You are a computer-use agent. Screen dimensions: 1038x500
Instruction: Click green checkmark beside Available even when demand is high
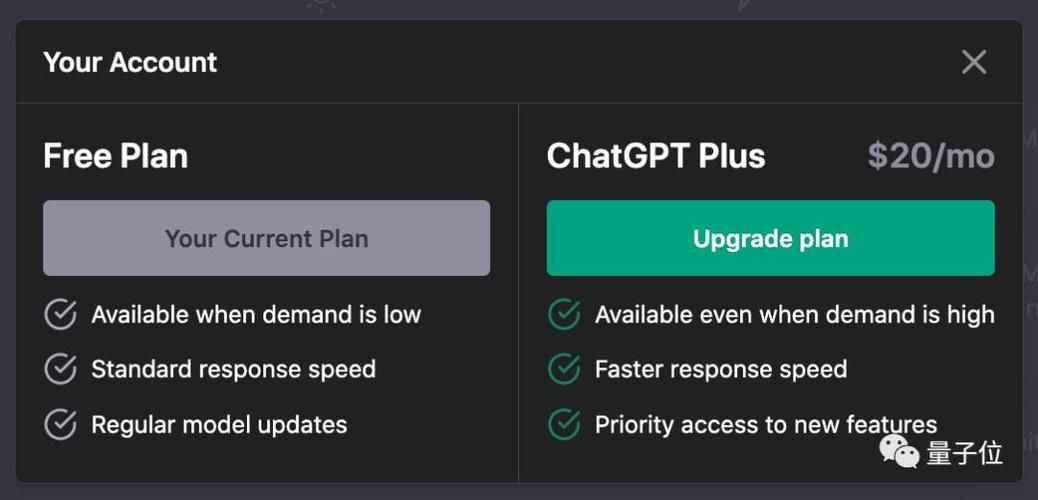(564, 314)
